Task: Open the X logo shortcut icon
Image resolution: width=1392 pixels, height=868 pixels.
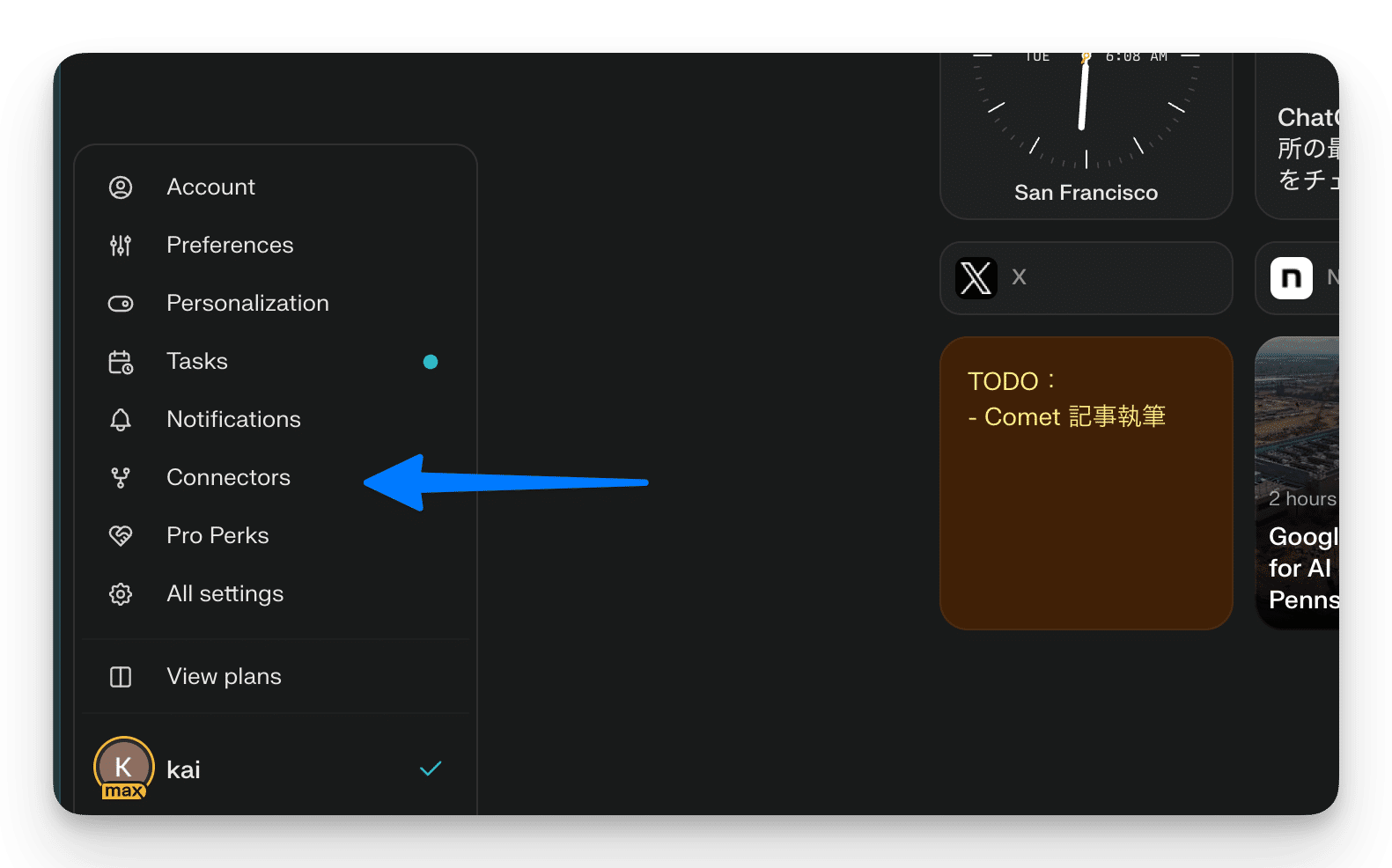Action: [x=976, y=278]
